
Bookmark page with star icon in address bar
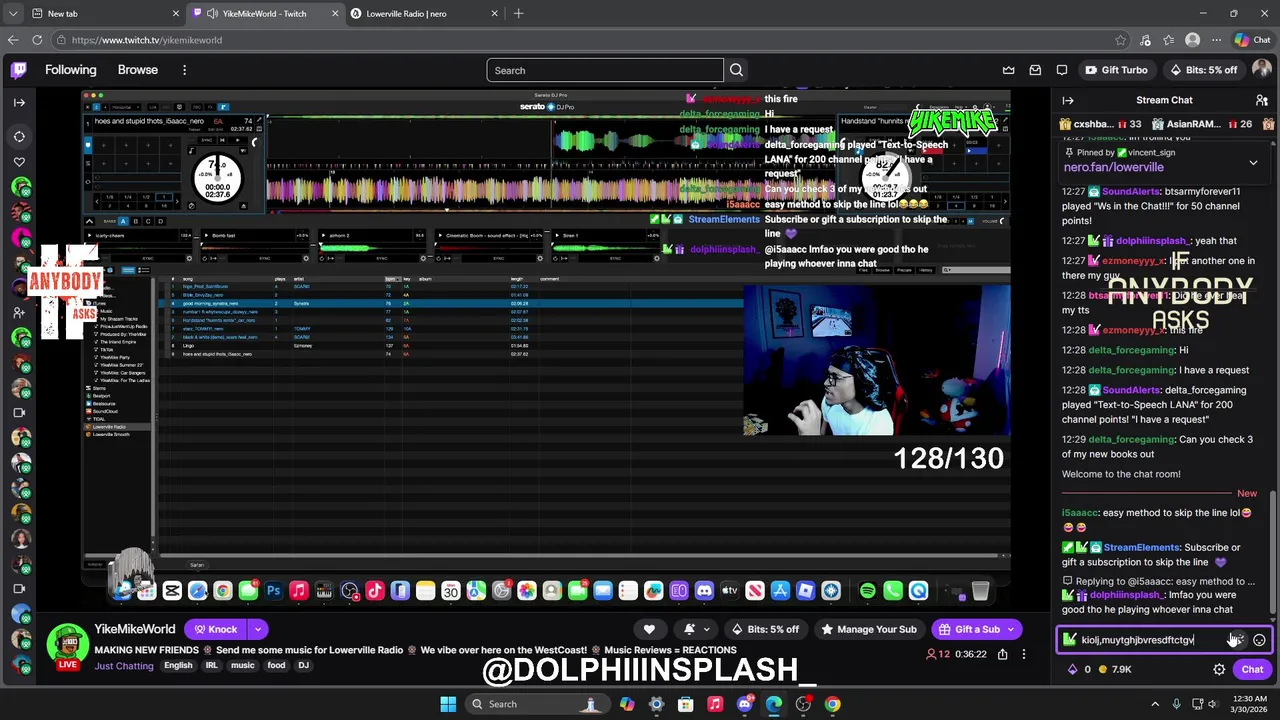(x=1120, y=40)
